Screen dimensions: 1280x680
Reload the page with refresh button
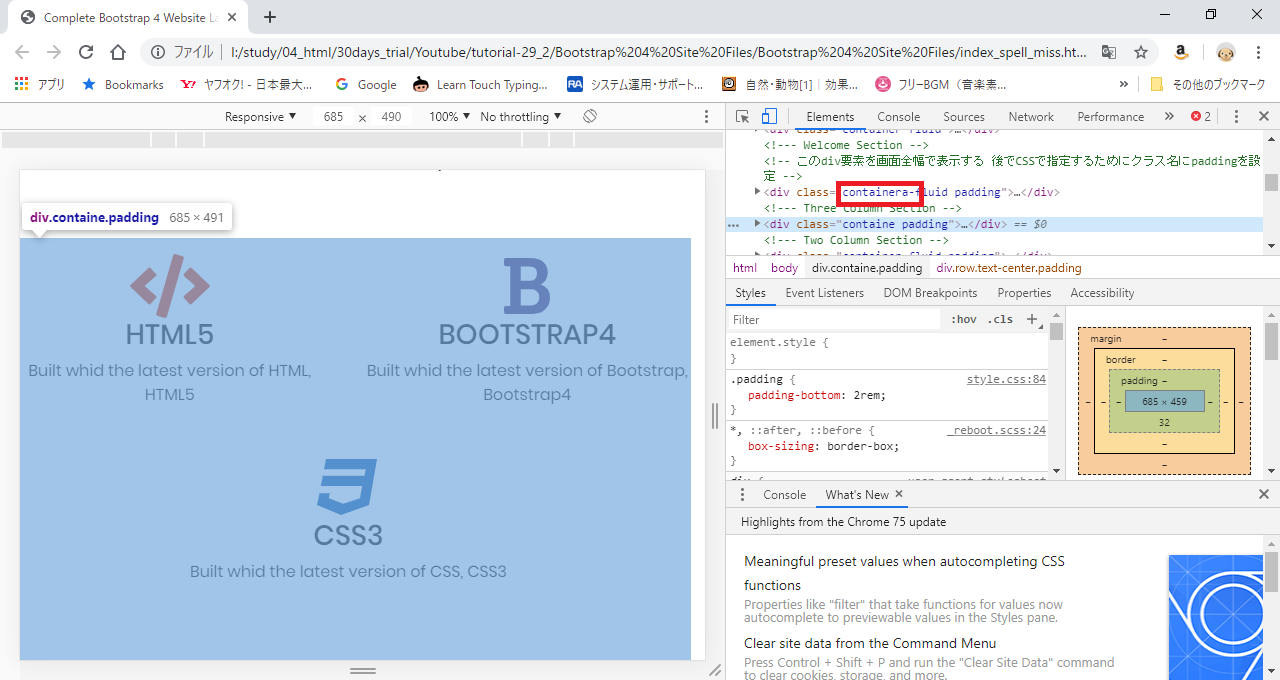tap(86, 52)
